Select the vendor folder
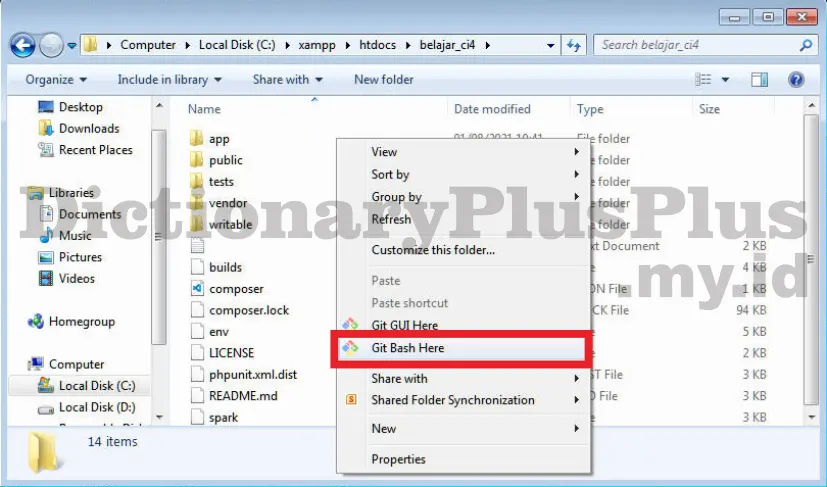The width and height of the screenshot is (827, 487). 218,203
